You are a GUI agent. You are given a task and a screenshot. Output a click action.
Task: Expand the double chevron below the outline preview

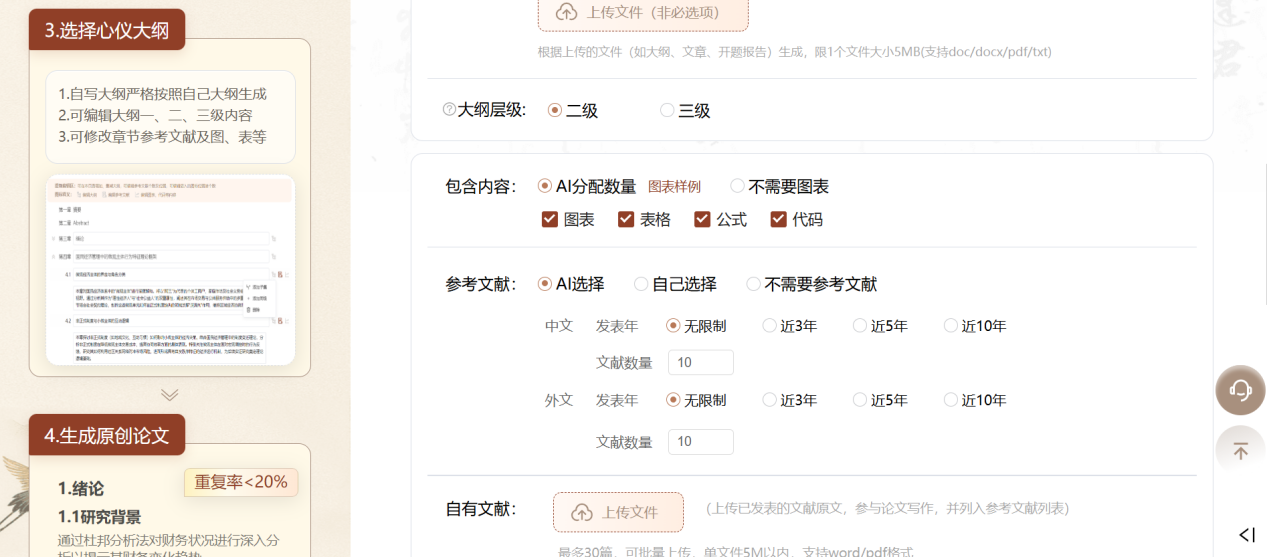(x=170, y=395)
